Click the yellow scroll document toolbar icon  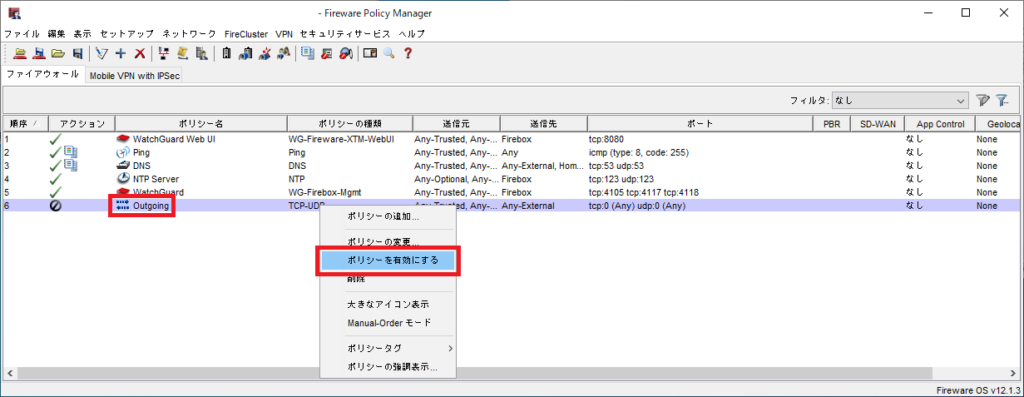[x=183, y=54]
